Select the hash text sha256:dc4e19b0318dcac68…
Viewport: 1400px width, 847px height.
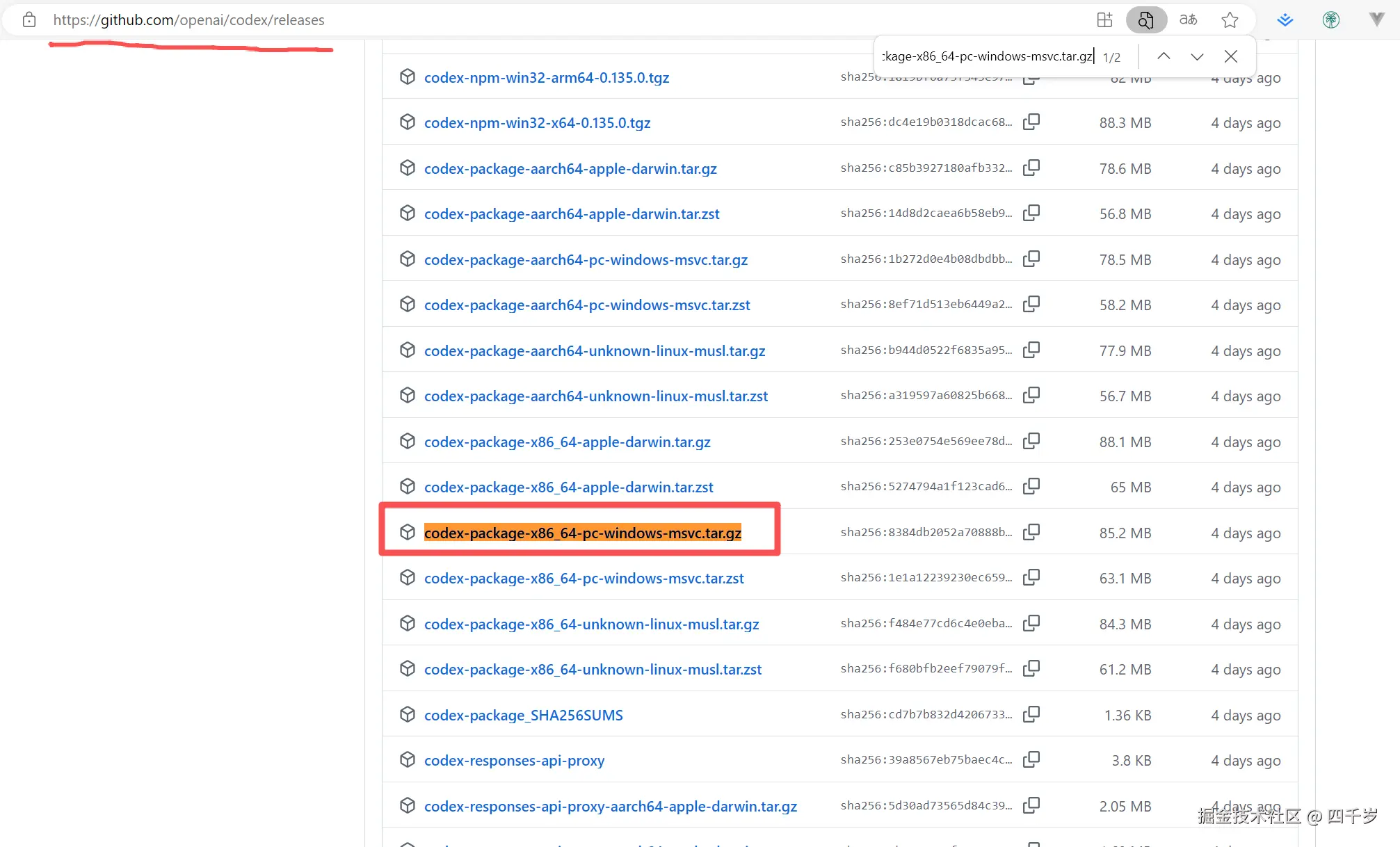926,122
